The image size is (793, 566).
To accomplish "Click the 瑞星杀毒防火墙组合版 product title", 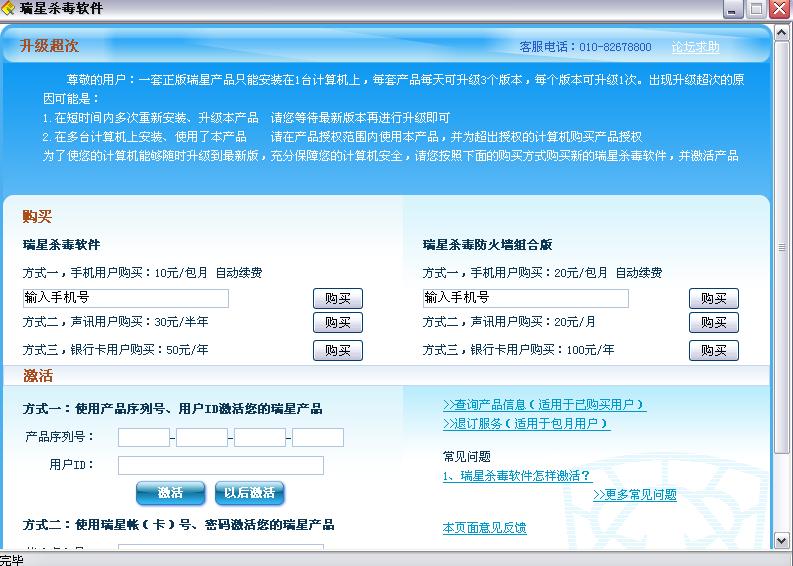I will coord(487,245).
